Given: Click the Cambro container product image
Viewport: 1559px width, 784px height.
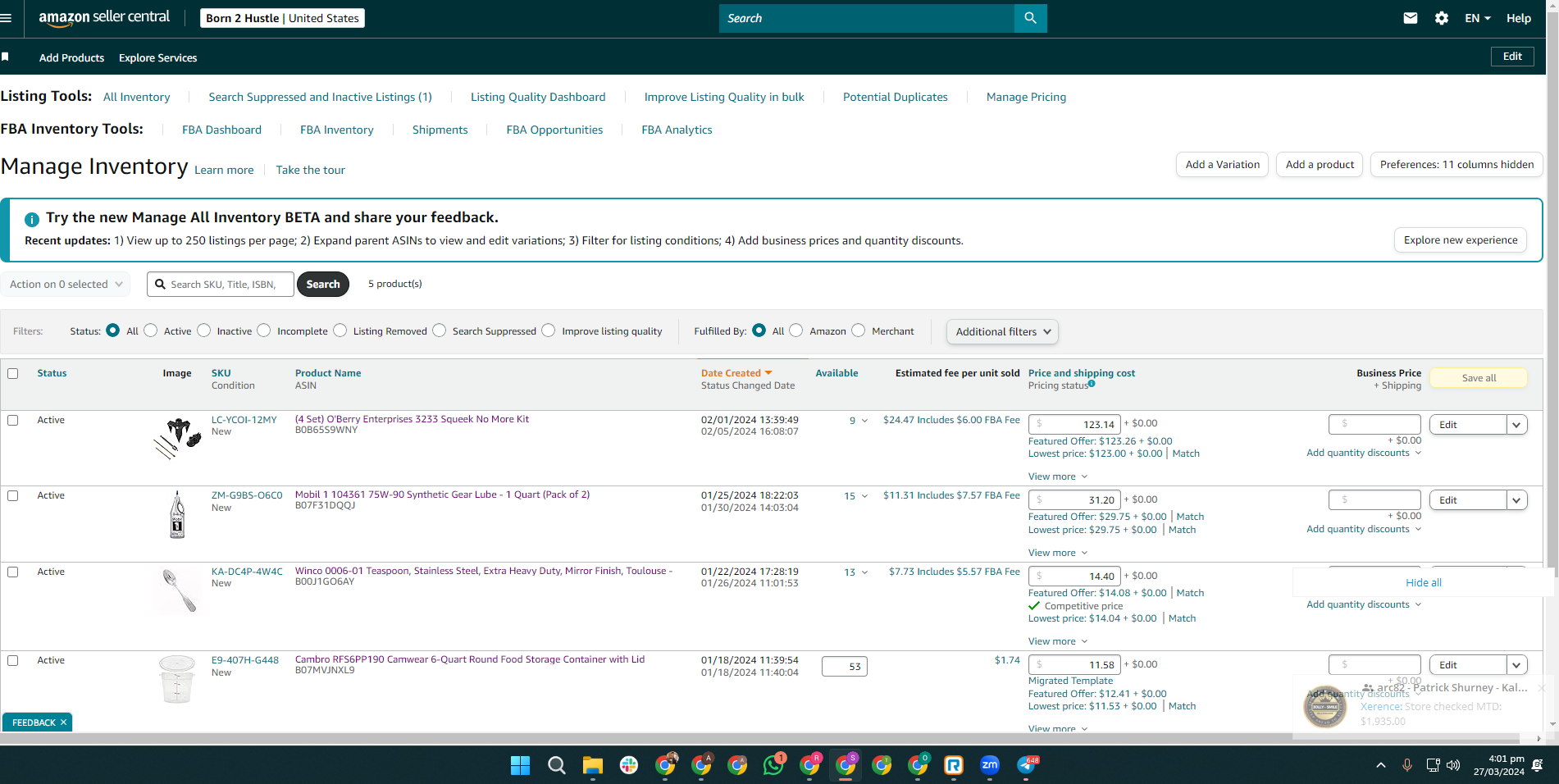Looking at the screenshot, I should click(x=177, y=679).
